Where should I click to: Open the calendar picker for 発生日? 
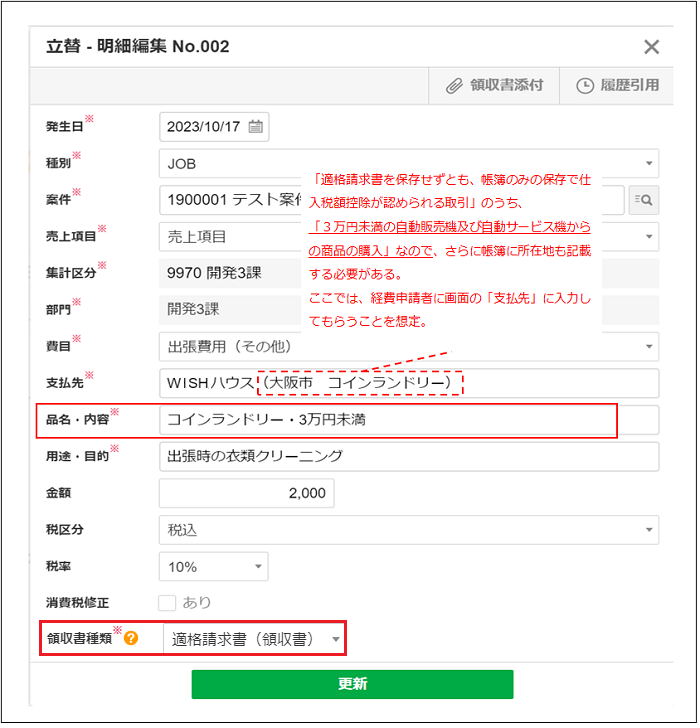(x=256, y=126)
